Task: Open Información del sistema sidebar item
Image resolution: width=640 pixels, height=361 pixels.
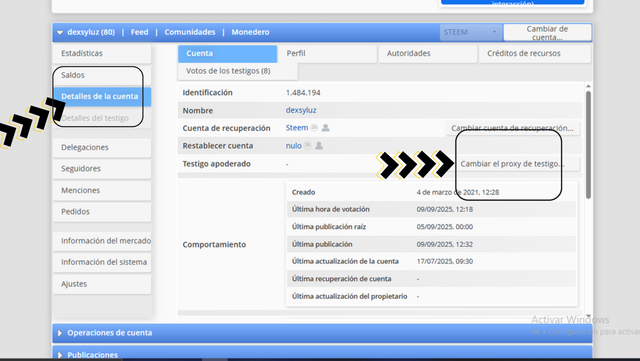Action: click(x=102, y=262)
